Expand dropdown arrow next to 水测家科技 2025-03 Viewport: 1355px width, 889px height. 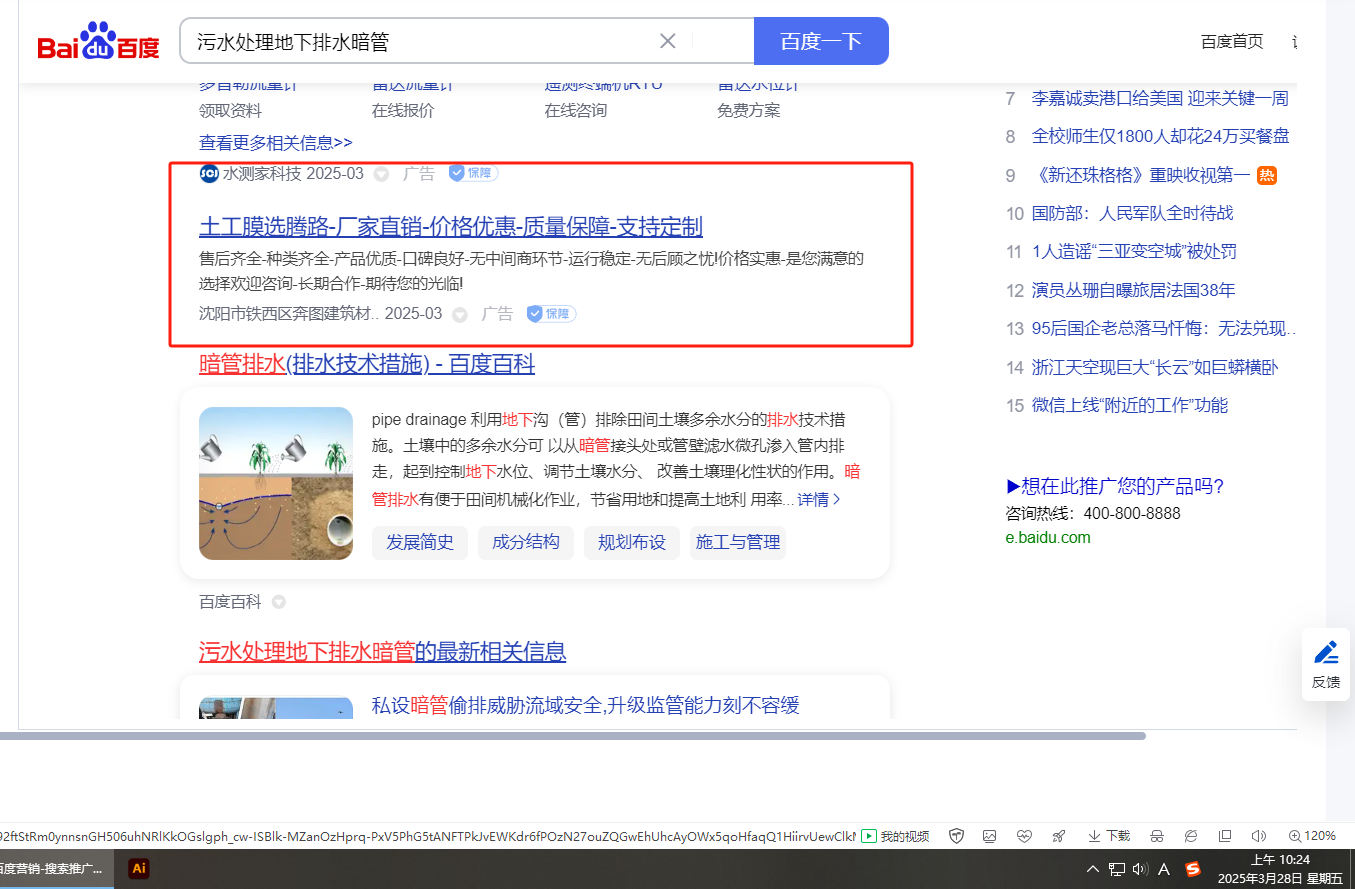coord(381,174)
